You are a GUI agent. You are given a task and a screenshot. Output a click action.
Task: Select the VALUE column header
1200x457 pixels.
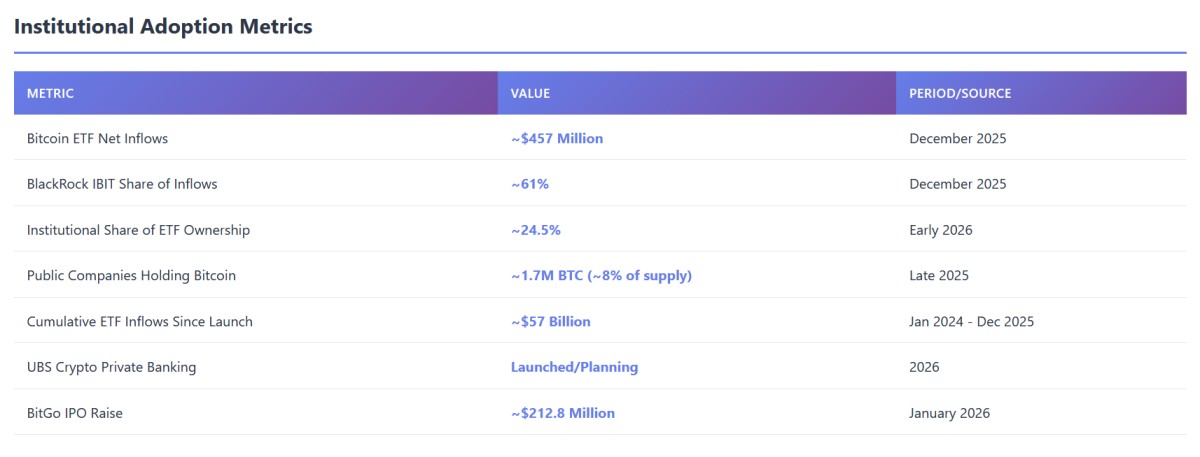[530, 93]
